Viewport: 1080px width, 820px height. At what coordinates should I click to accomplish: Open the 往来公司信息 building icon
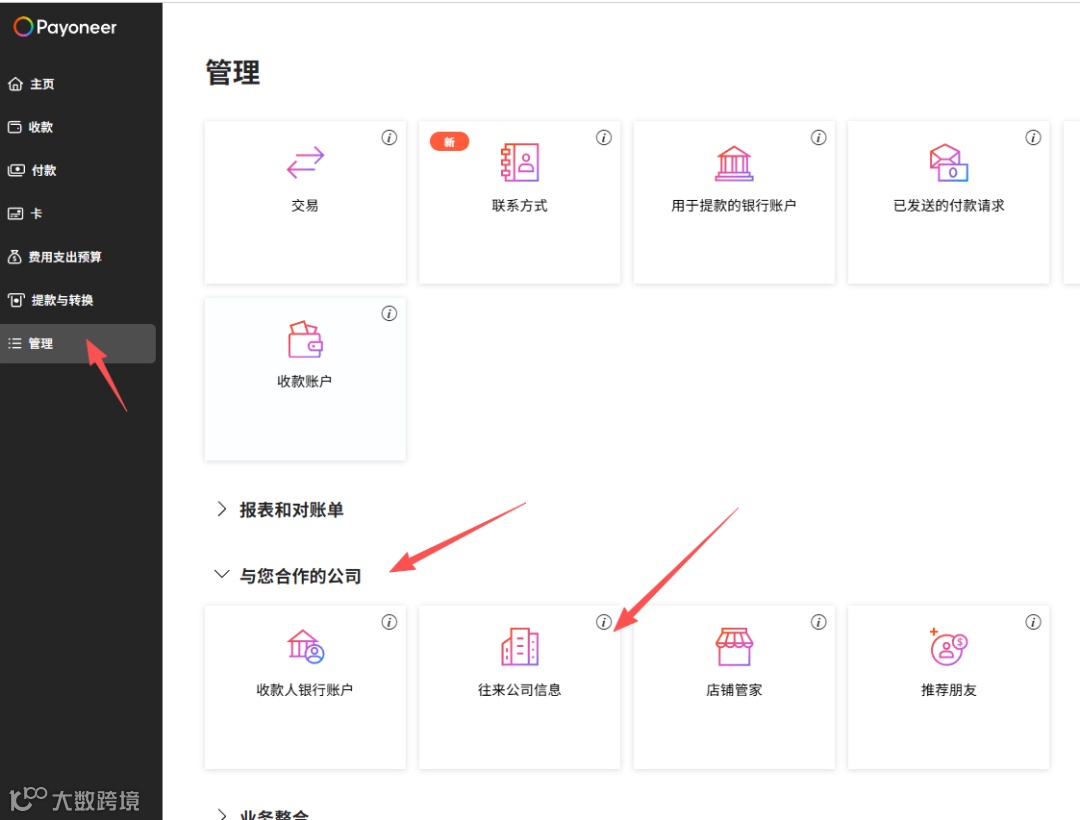pos(519,646)
